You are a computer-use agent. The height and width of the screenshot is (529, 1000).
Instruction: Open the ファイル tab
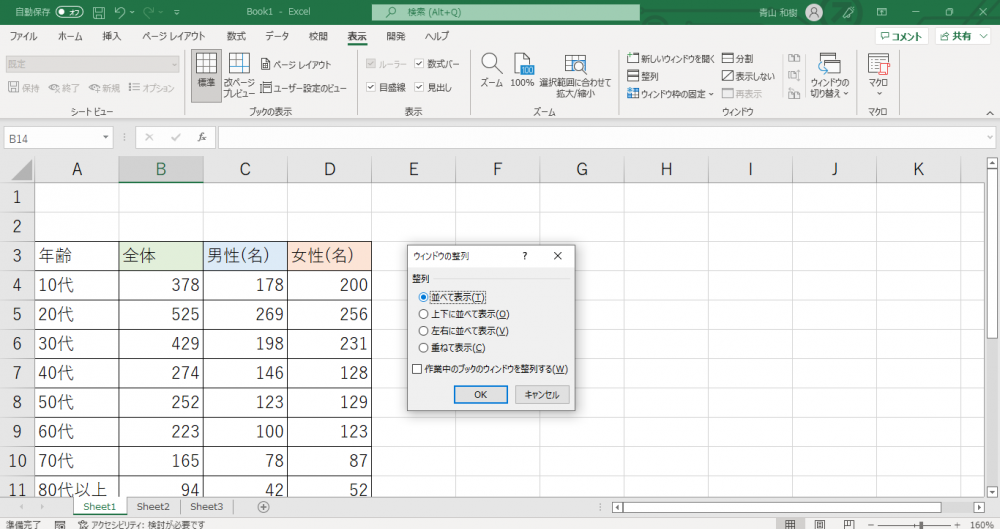pyautogui.click(x=24, y=36)
